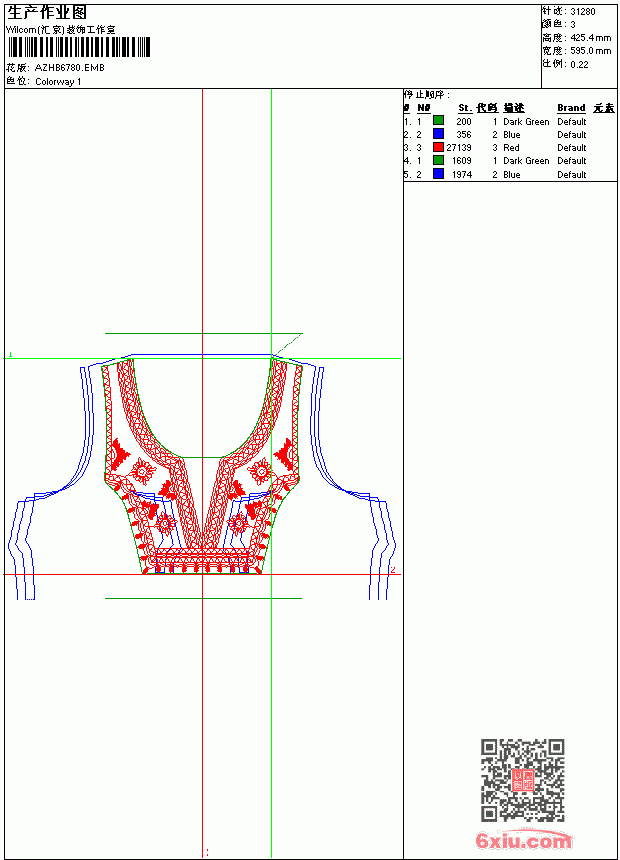The width and height of the screenshot is (620, 860).
Task: Click the '停止顺序:' heading
Action: 427,95
